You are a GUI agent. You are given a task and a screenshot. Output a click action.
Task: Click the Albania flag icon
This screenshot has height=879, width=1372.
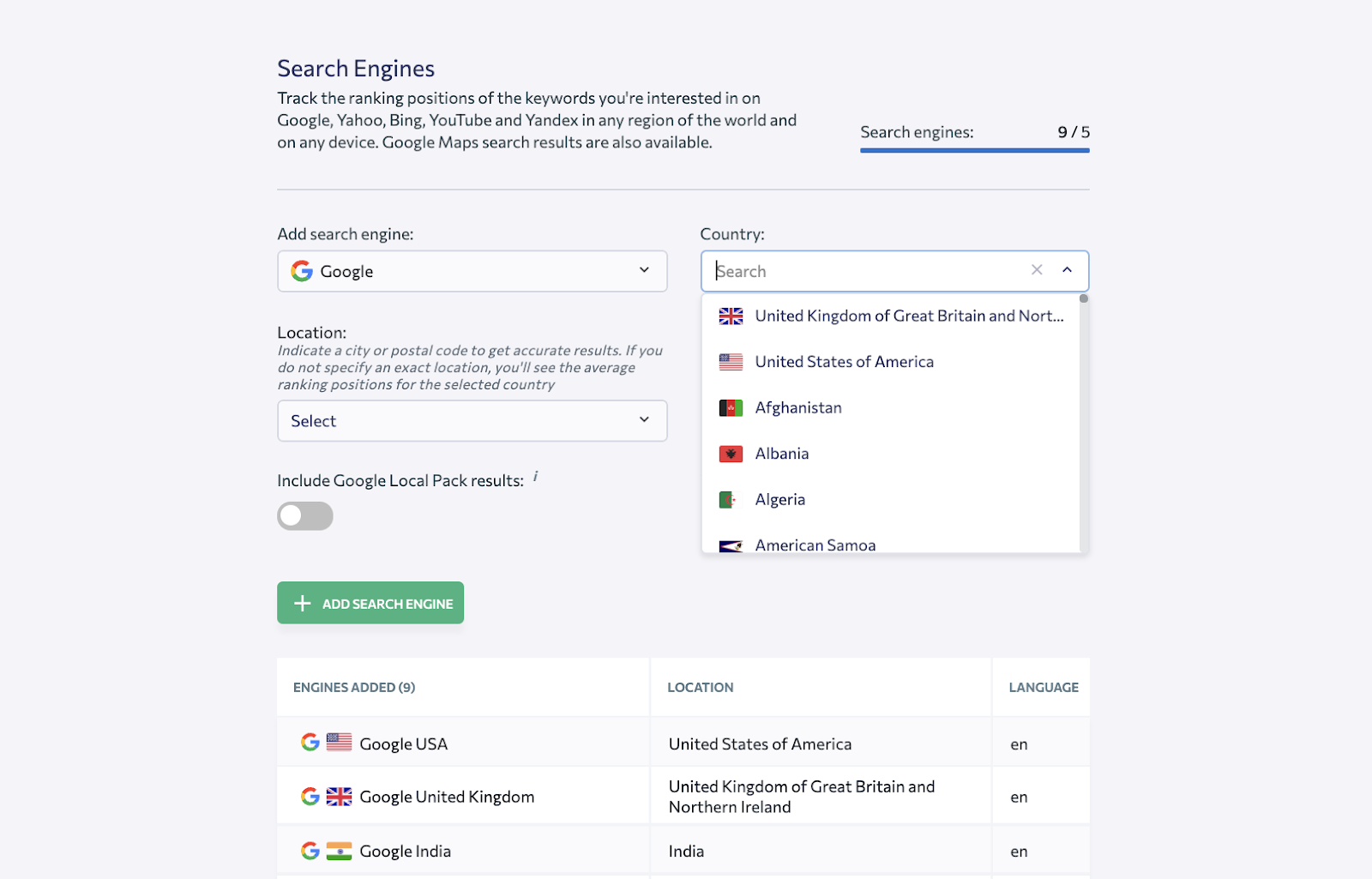pyautogui.click(x=731, y=454)
